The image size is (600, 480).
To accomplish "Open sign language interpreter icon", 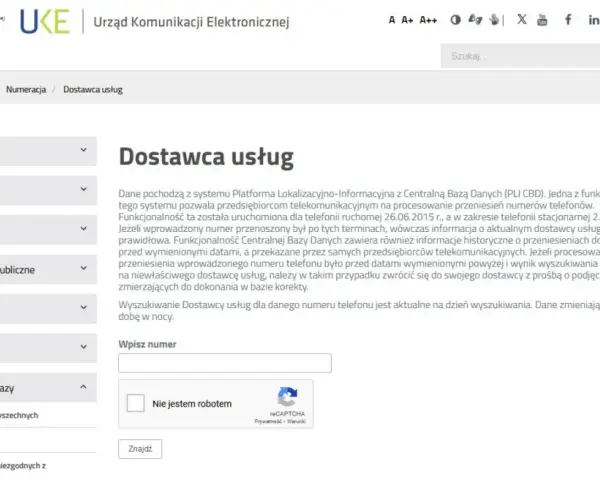I will [475, 19].
